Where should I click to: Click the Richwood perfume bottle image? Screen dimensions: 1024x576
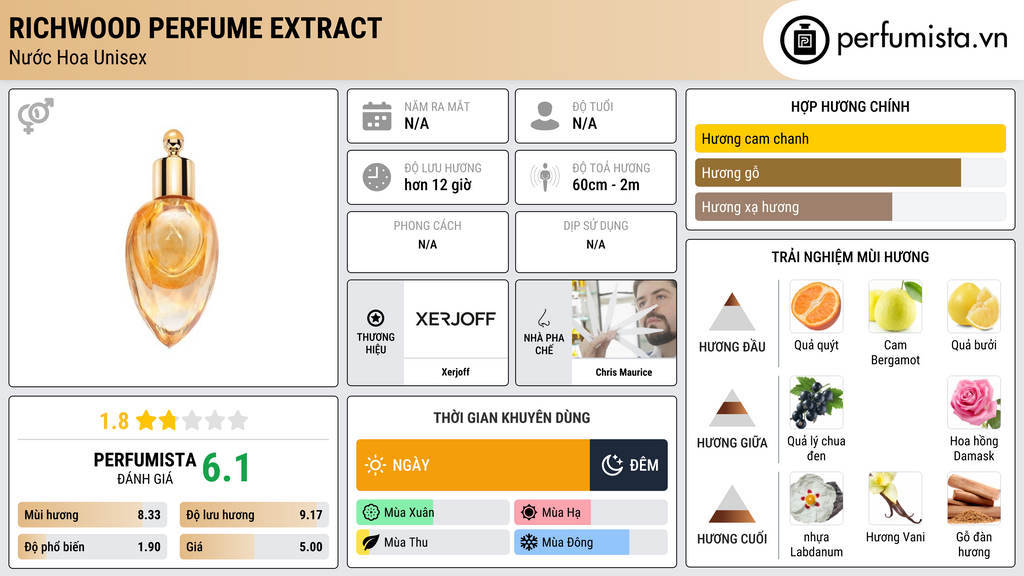[x=173, y=239]
